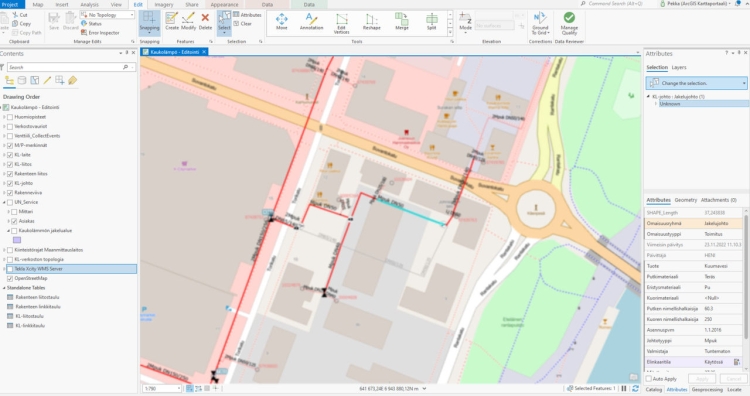Expand the Change the selection dropdown
The image size is (750, 396).
click(x=696, y=83)
